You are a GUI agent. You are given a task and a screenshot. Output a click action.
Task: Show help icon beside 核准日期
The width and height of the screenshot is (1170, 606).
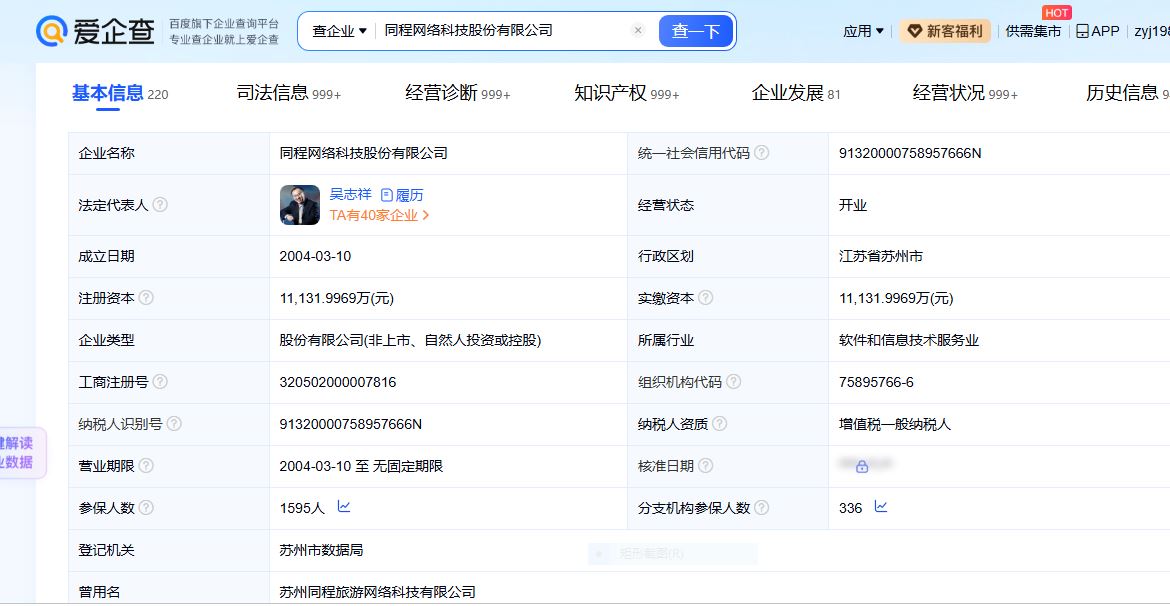pos(705,466)
